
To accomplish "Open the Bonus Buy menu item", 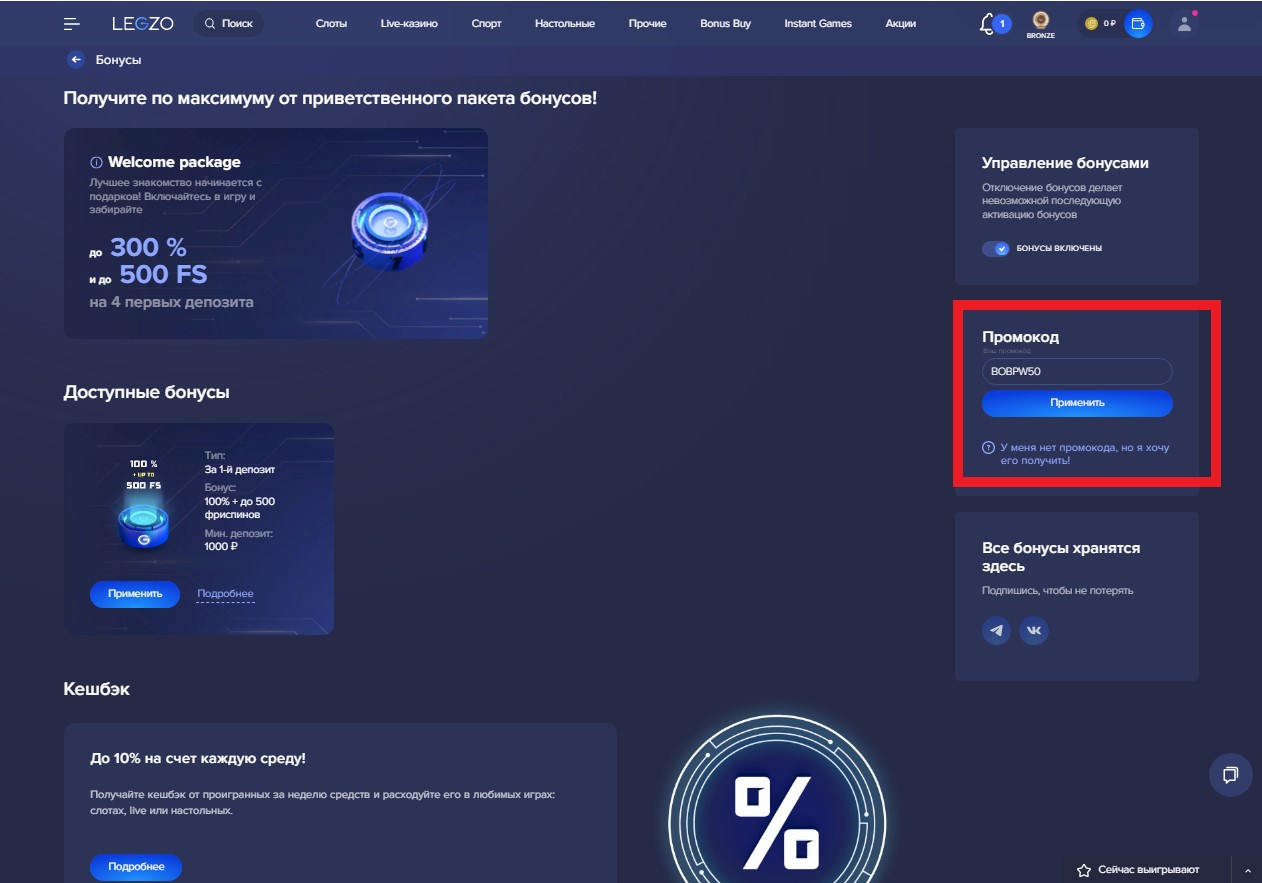I will (x=725, y=24).
